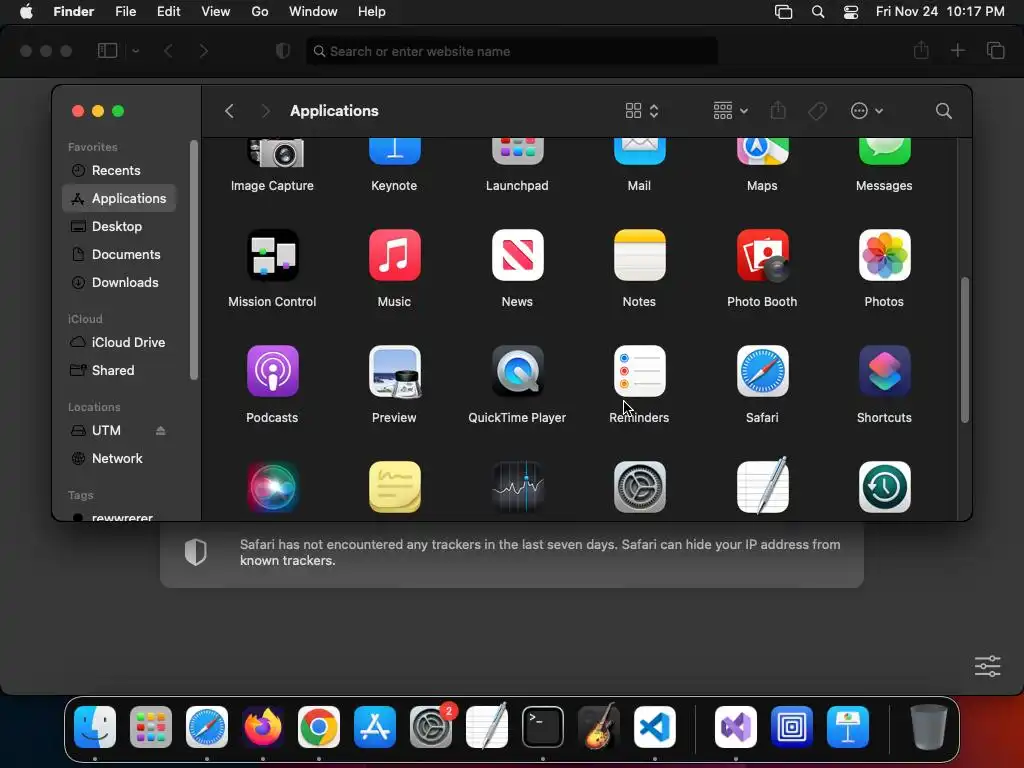Select Applications in the Finder sidebar
The width and height of the screenshot is (1024, 768).
[x=120, y=199]
